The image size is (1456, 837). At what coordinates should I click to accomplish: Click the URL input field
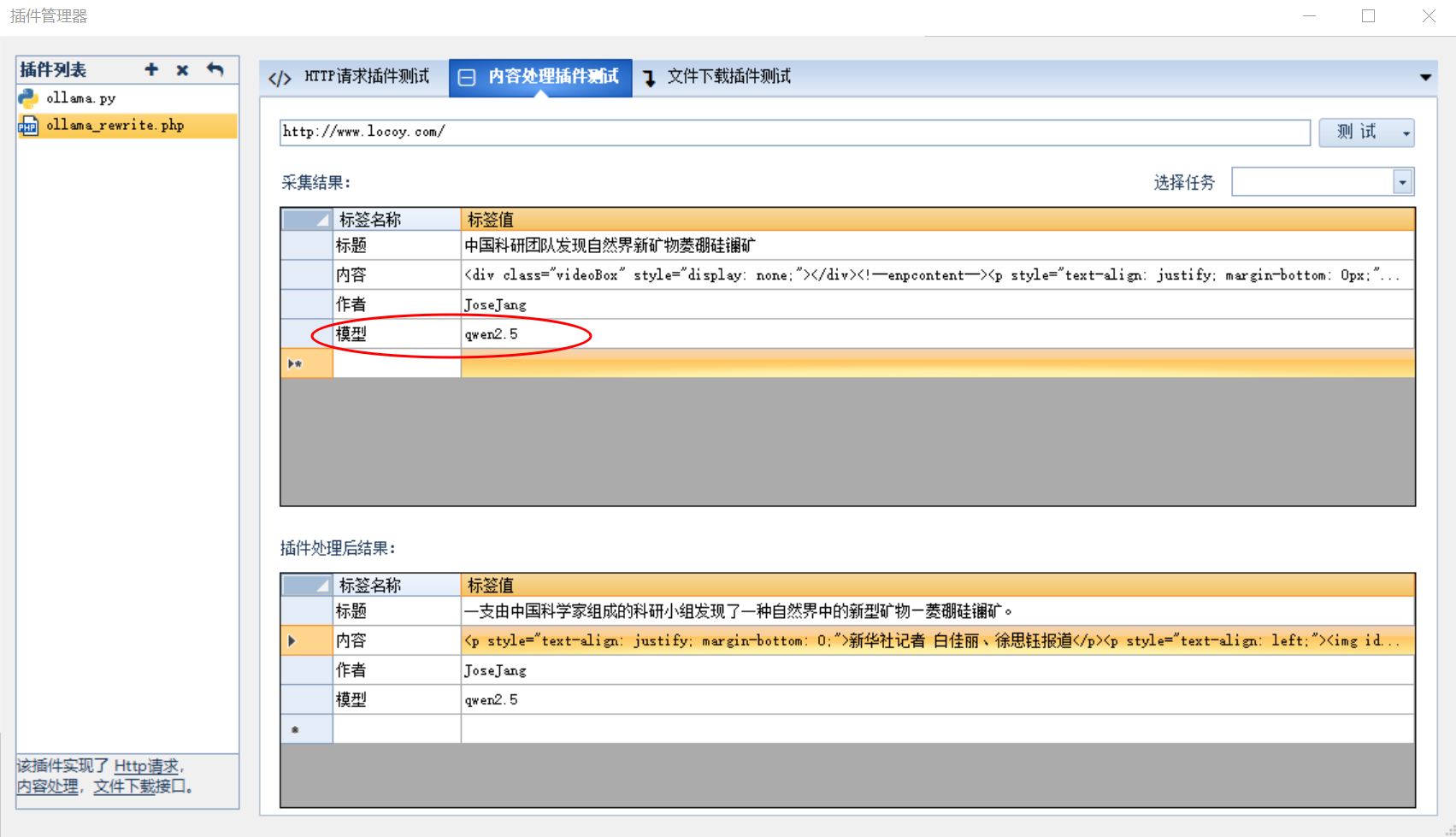coord(793,133)
